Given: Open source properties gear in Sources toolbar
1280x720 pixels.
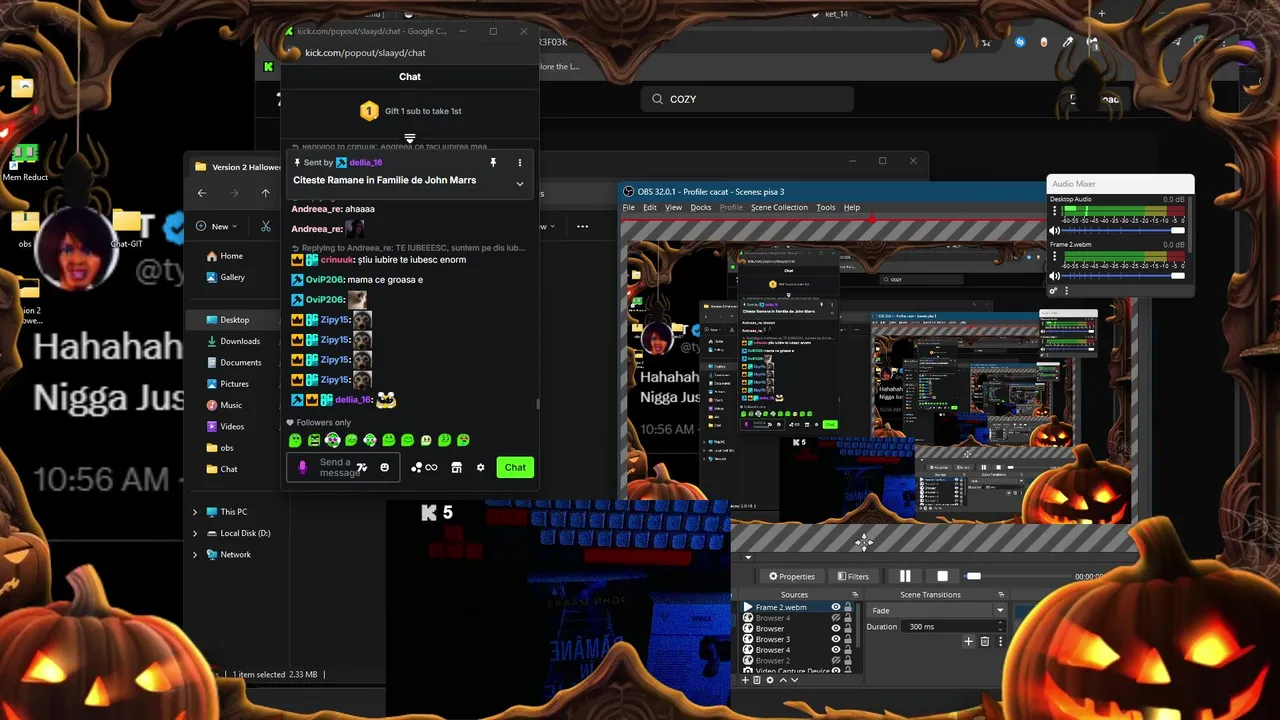Looking at the screenshot, I should tap(770, 680).
